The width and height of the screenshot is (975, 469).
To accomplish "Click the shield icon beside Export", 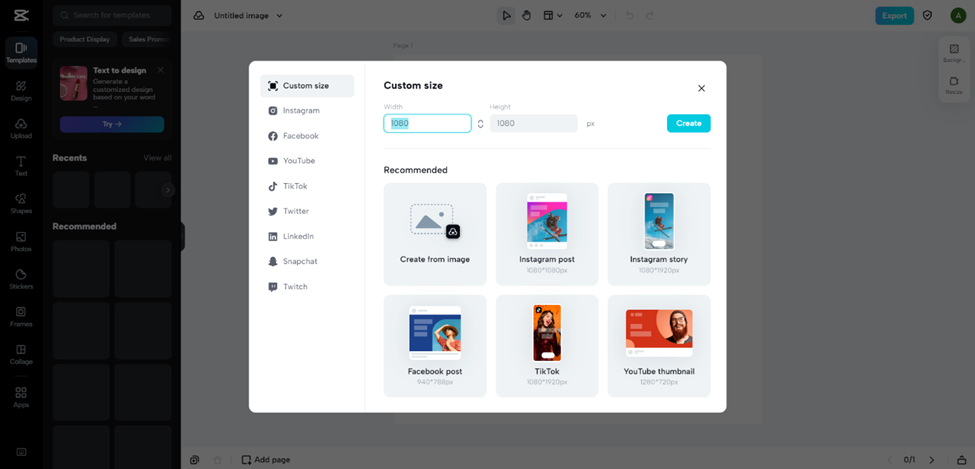I will pyautogui.click(x=927, y=16).
